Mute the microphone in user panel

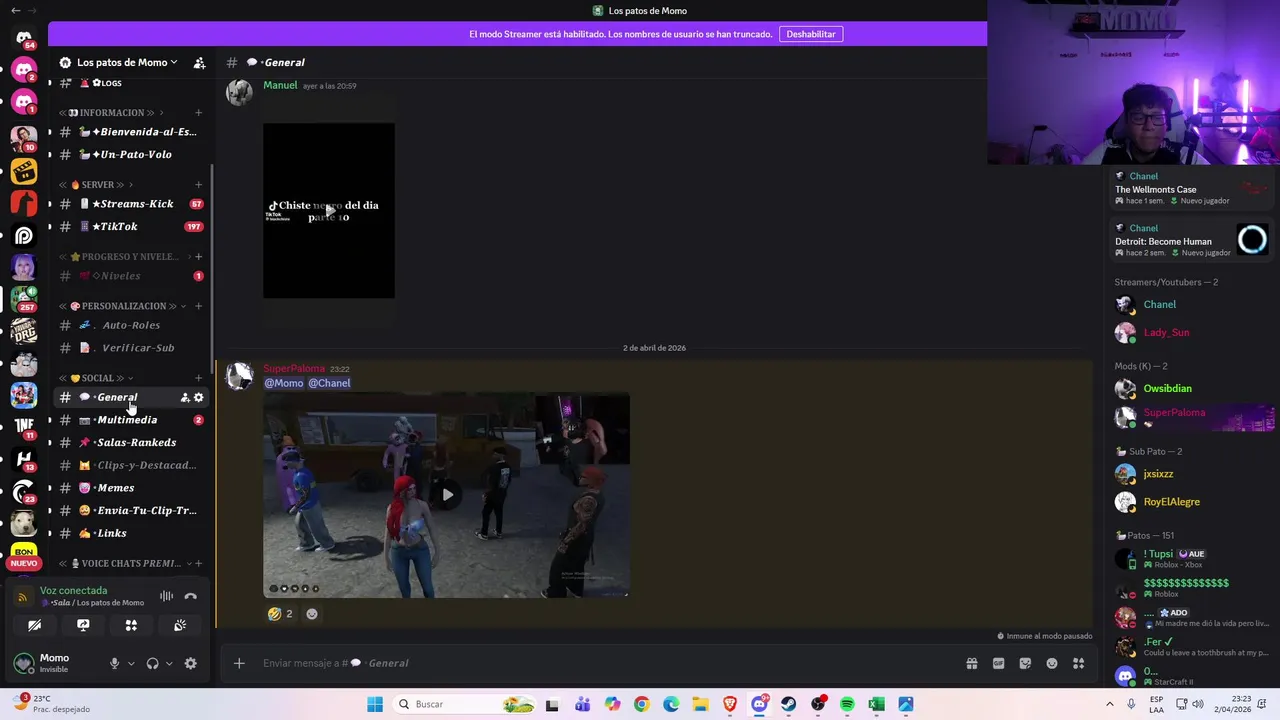pyautogui.click(x=114, y=663)
